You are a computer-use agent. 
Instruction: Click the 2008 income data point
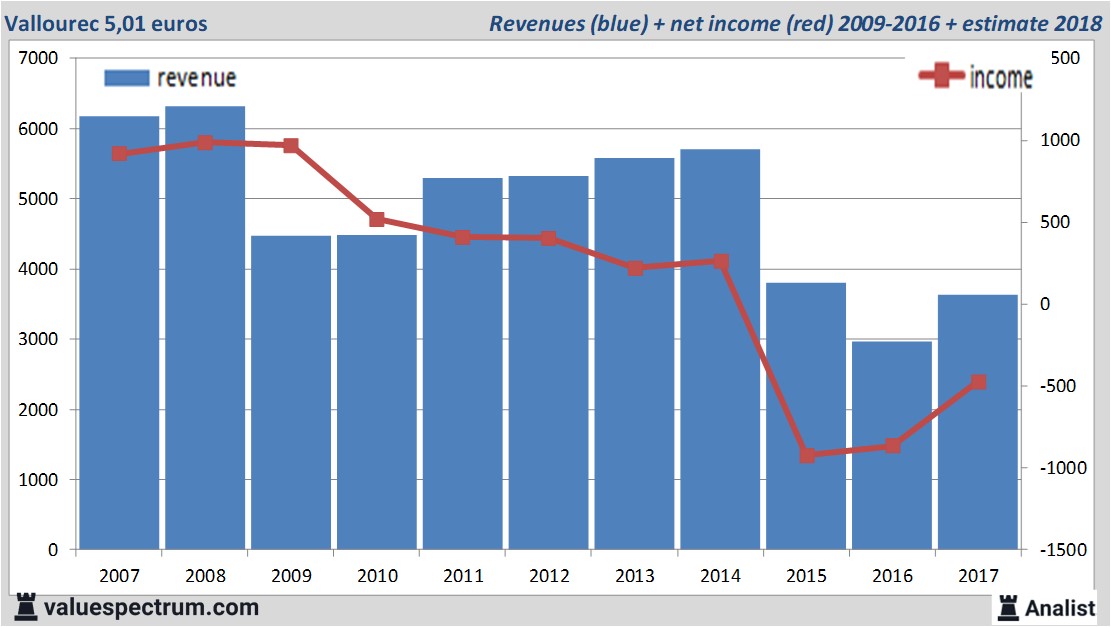[205, 143]
